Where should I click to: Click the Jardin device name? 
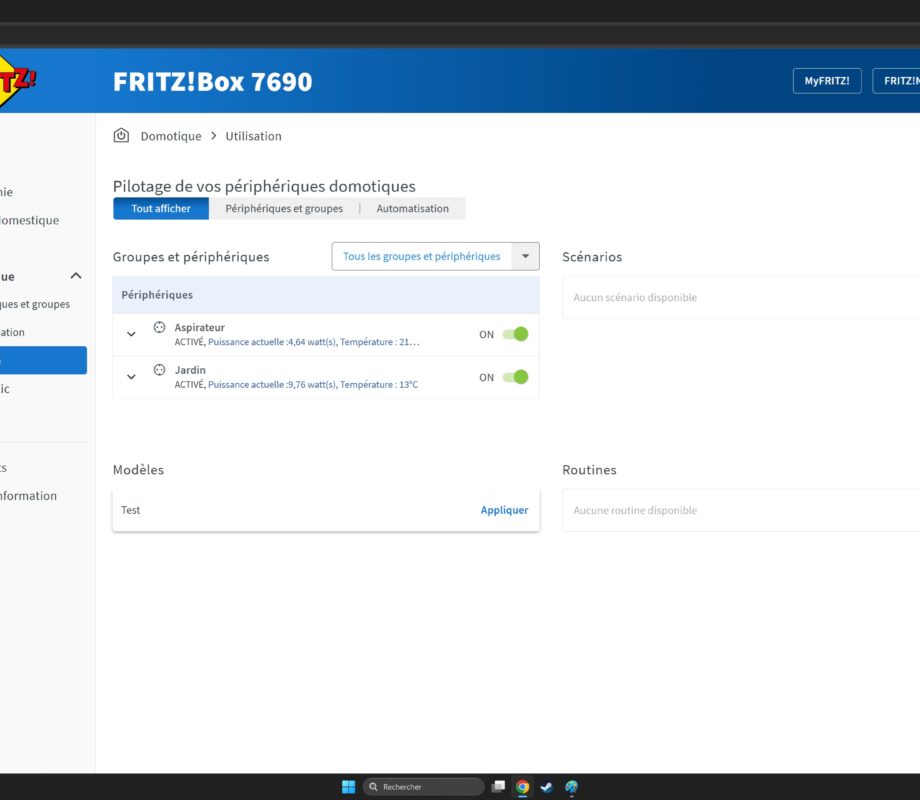(190, 370)
